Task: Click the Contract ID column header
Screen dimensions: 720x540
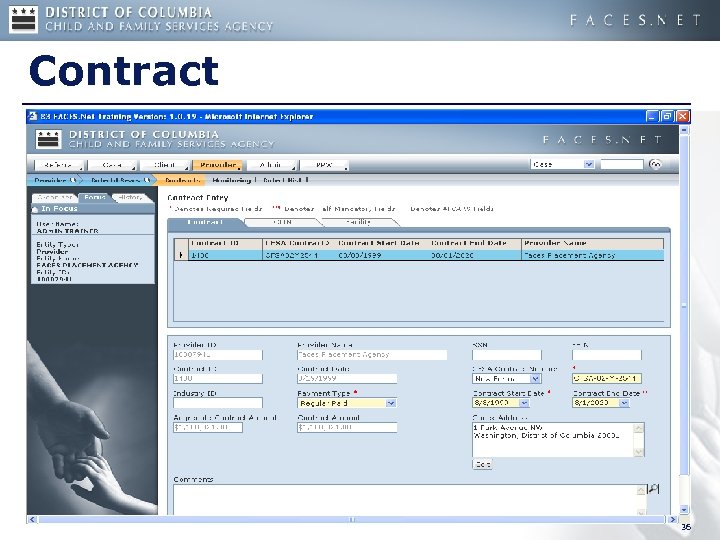Action: (x=225, y=243)
